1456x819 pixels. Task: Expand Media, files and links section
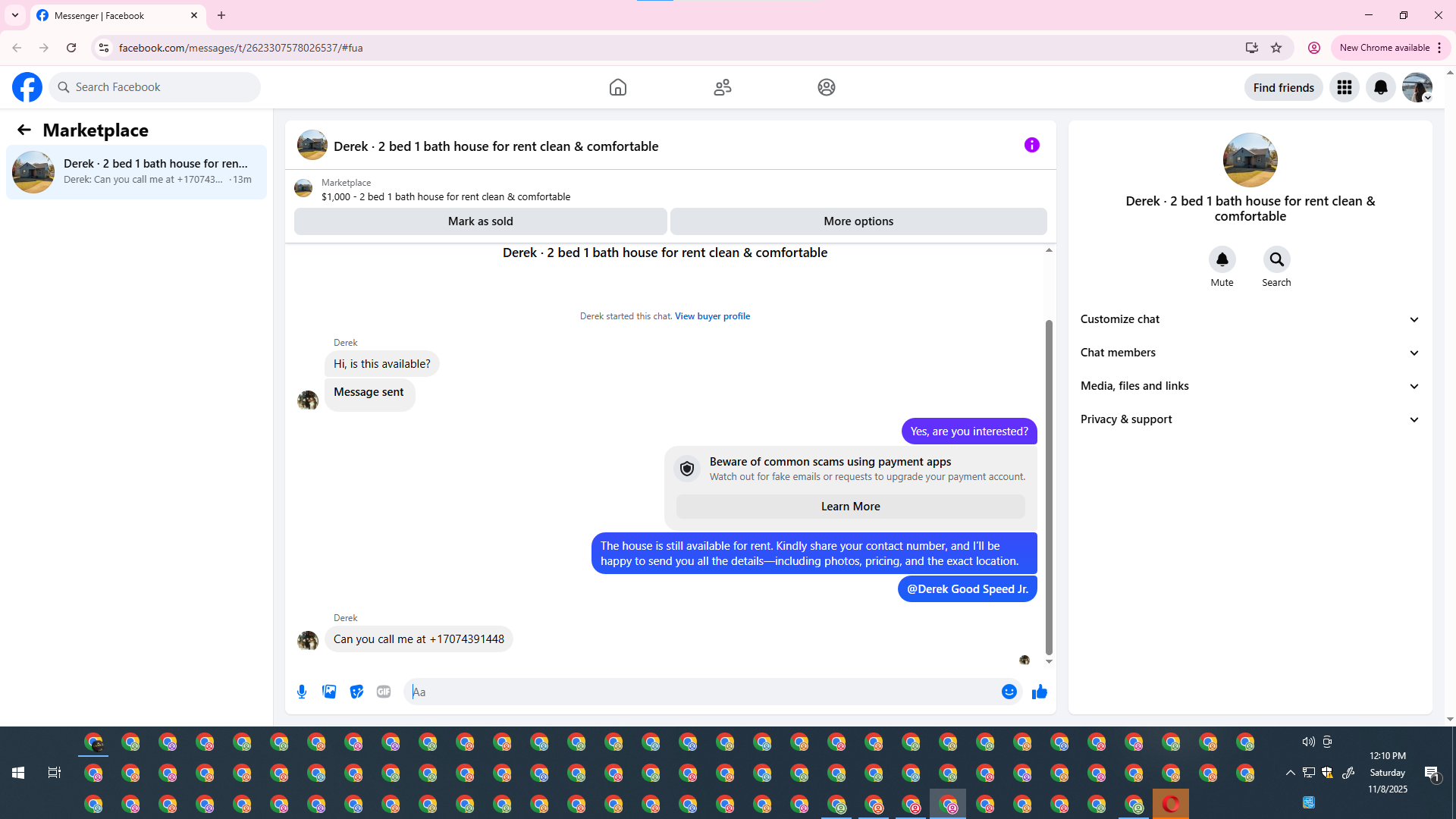pyautogui.click(x=1250, y=386)
